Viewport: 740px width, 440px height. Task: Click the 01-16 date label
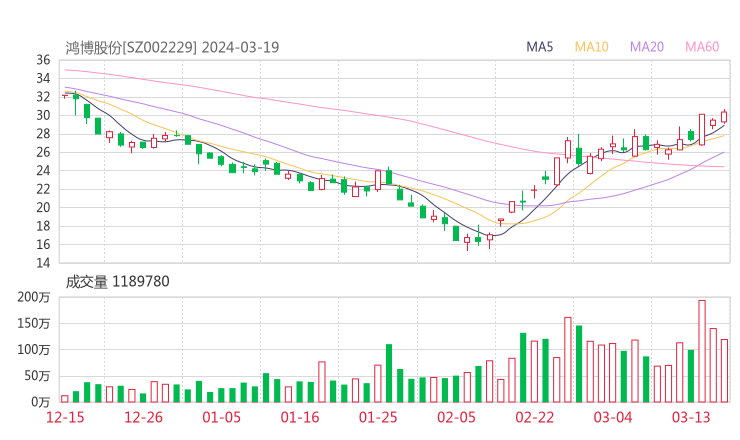pyautogui.click(x=300, y=417)
